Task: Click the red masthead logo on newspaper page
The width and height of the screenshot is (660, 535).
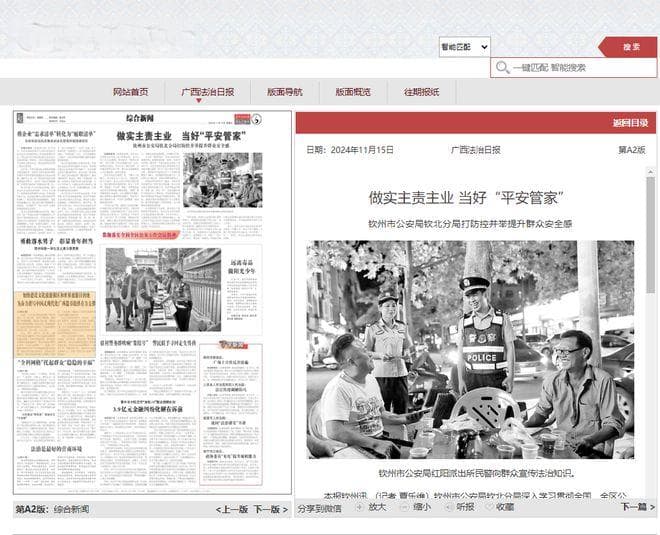Action: pos(242,119)
